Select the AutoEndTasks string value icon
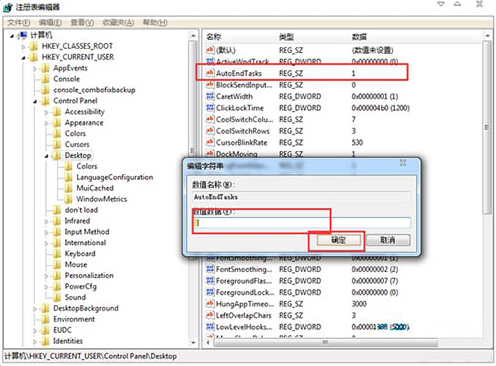This screenshot has width=496, height=366. (x=210, y=73)
